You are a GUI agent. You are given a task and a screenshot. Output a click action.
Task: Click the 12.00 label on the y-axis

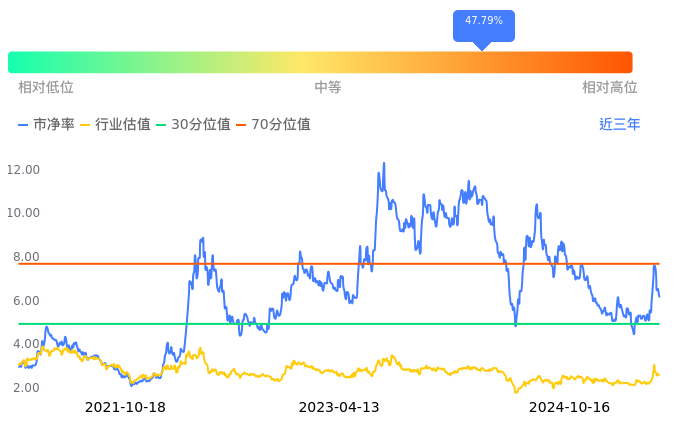(24, 170)
